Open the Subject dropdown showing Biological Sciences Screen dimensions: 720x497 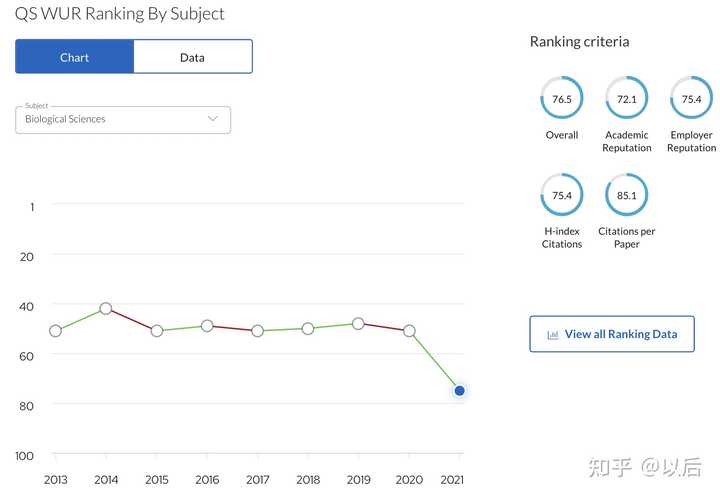[x=122, y=119]
